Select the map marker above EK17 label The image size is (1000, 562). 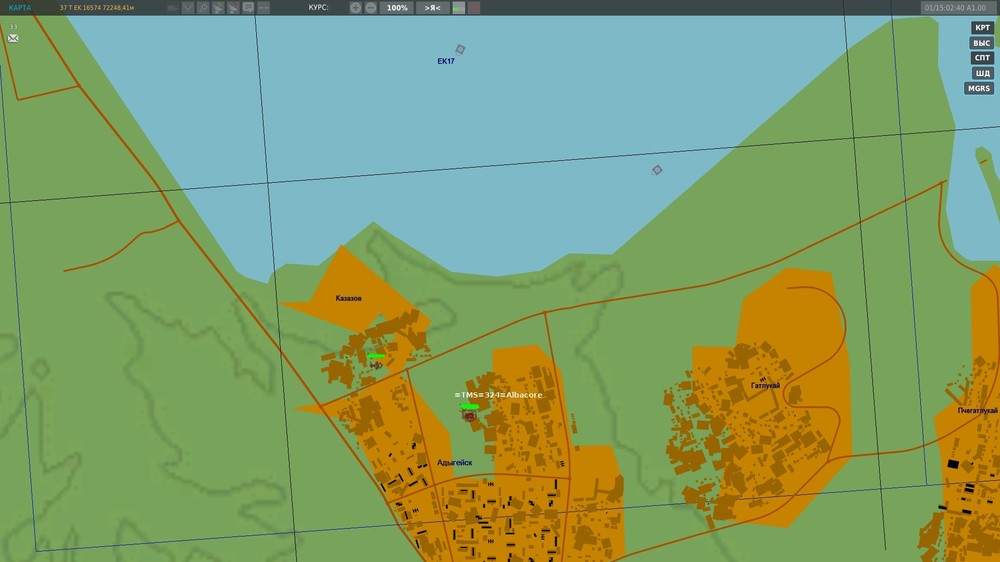(x=460, y=49)
